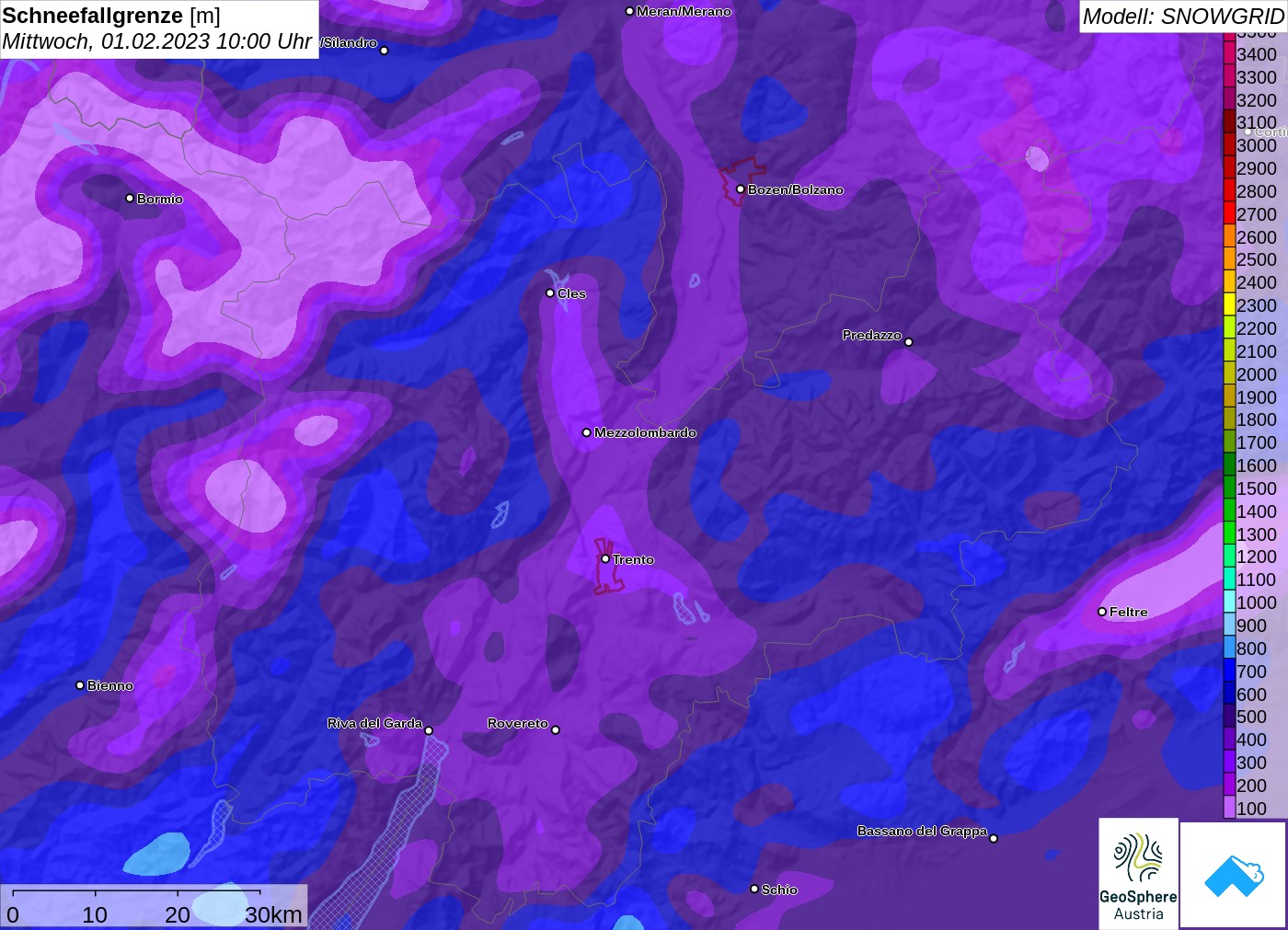Select the 1500 m green legend swatch
1288x930 pixels.
tap(1229, 488)
